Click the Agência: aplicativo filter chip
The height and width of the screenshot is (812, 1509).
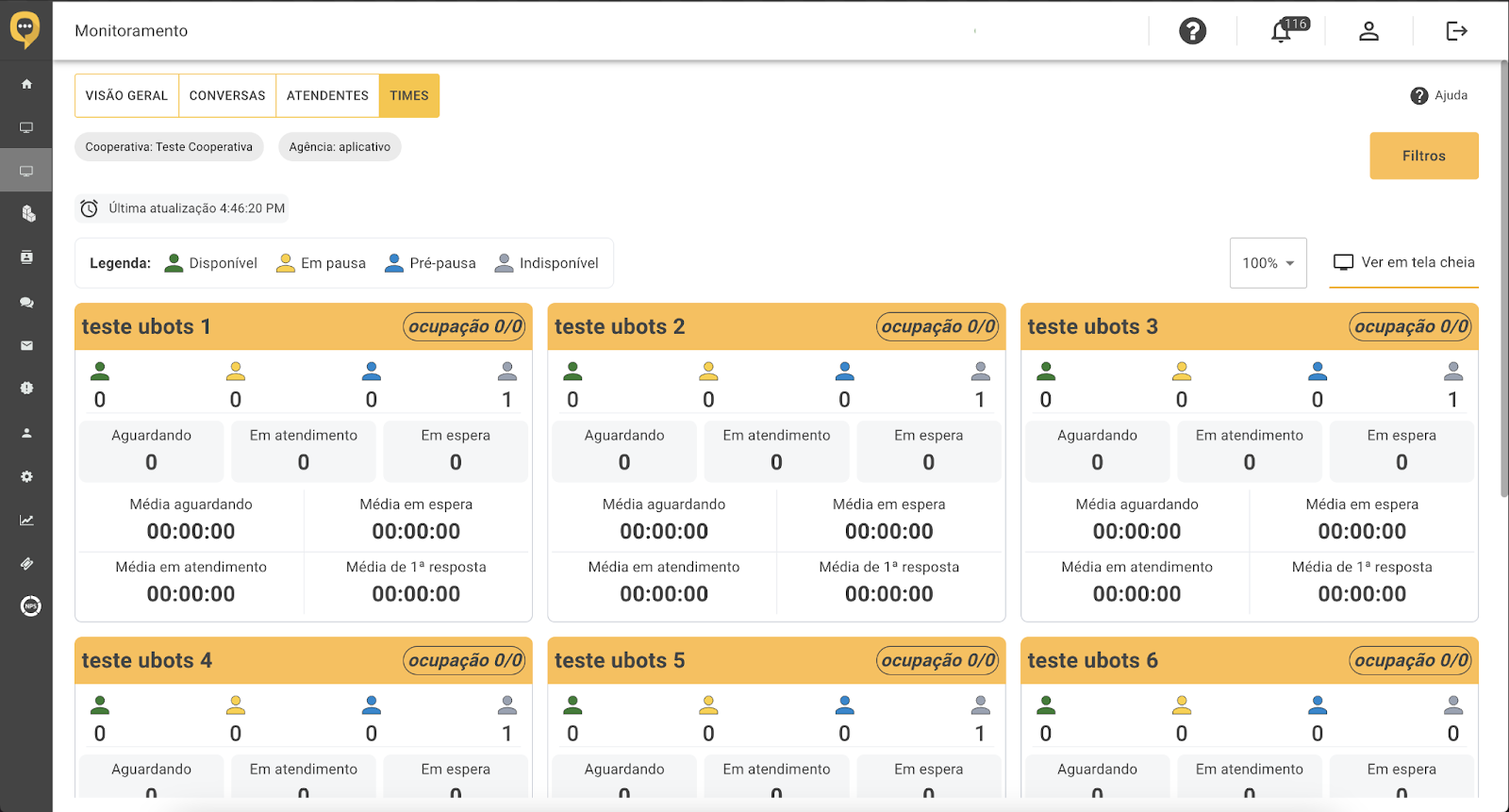point(340,147)
